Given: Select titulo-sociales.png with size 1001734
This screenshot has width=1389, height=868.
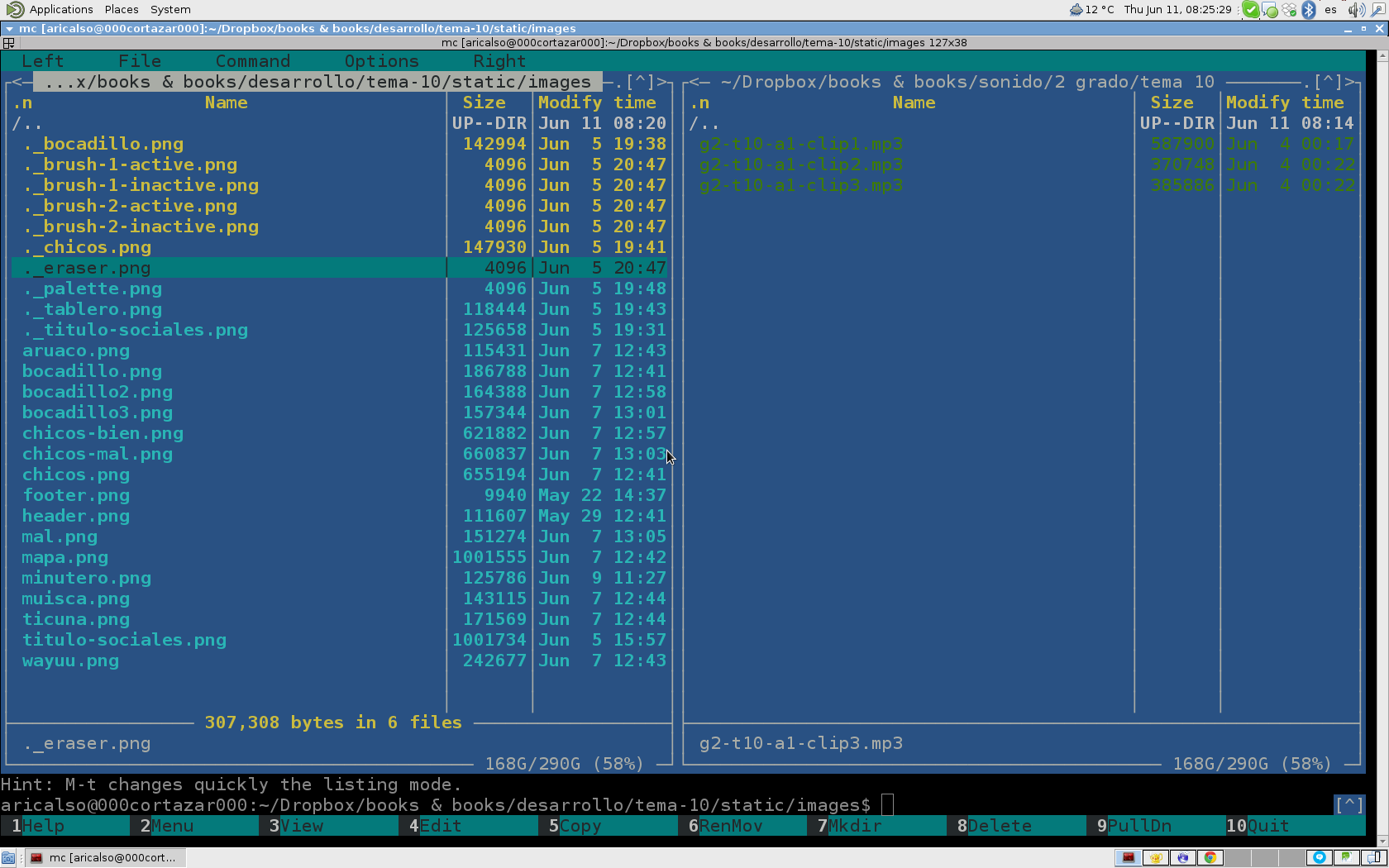Looking at the screenshot, I should click(x=124, y=640).
